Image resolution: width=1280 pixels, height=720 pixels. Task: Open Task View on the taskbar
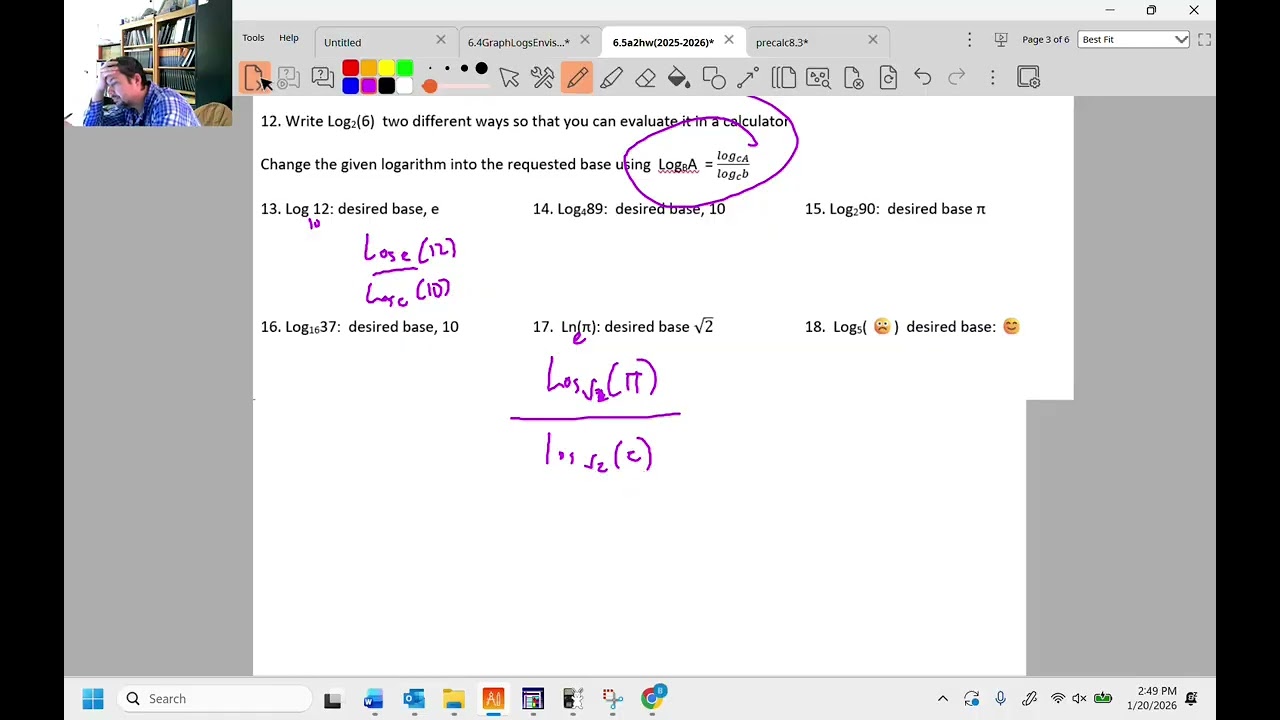pyautogui.click(x=332, y=699)
